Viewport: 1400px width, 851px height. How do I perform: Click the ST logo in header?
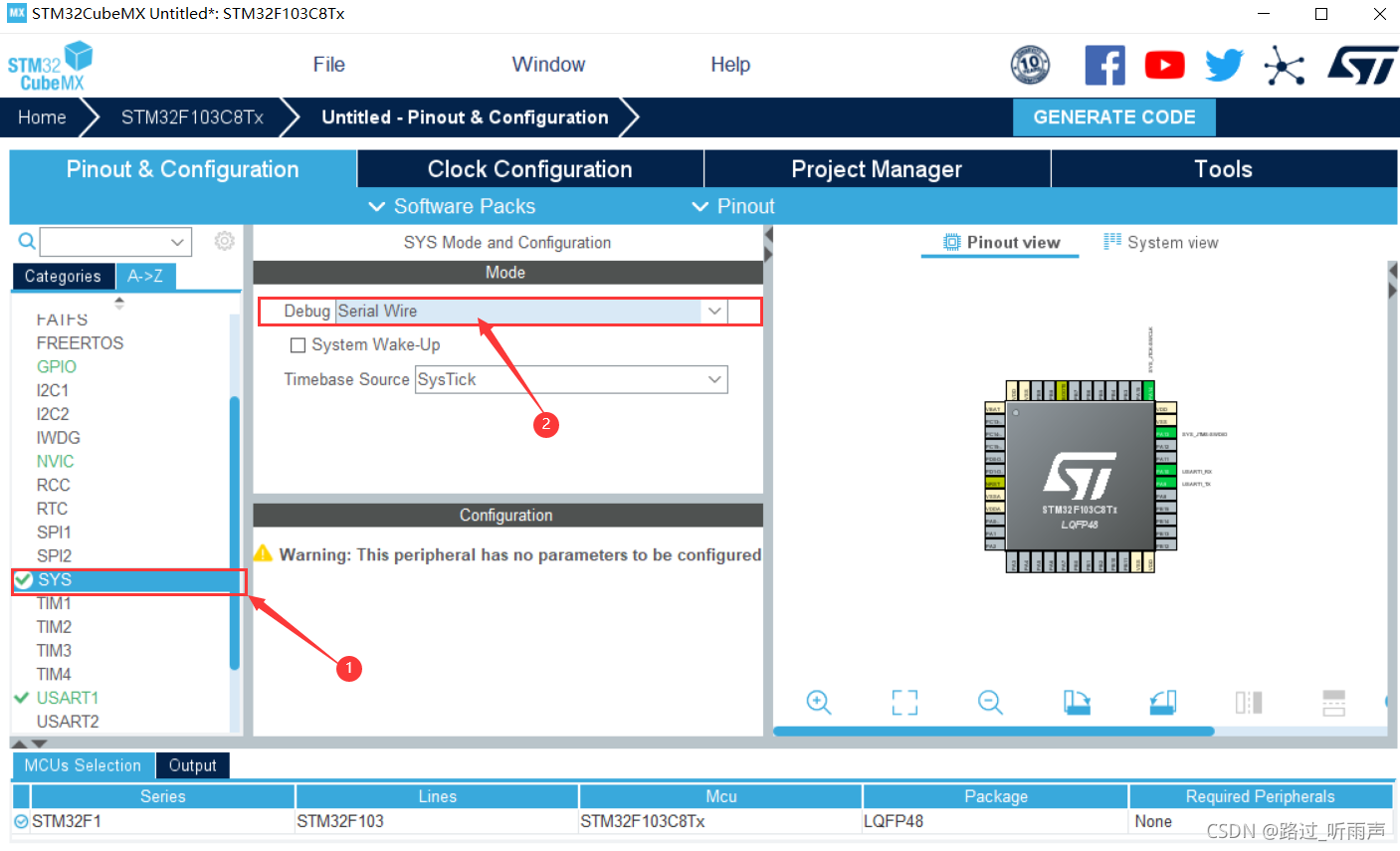1362,65
